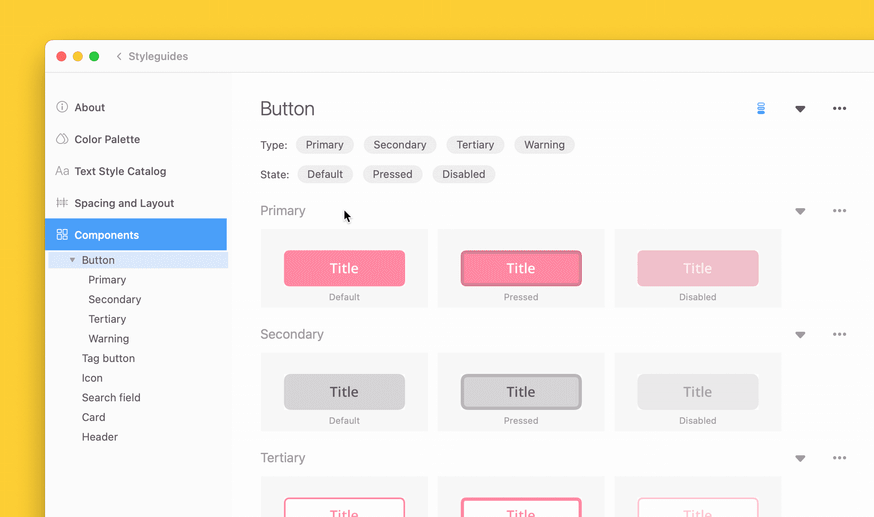Open Card component in sidebar
This screenshot has height=517, width=874.
coord(93,417)
